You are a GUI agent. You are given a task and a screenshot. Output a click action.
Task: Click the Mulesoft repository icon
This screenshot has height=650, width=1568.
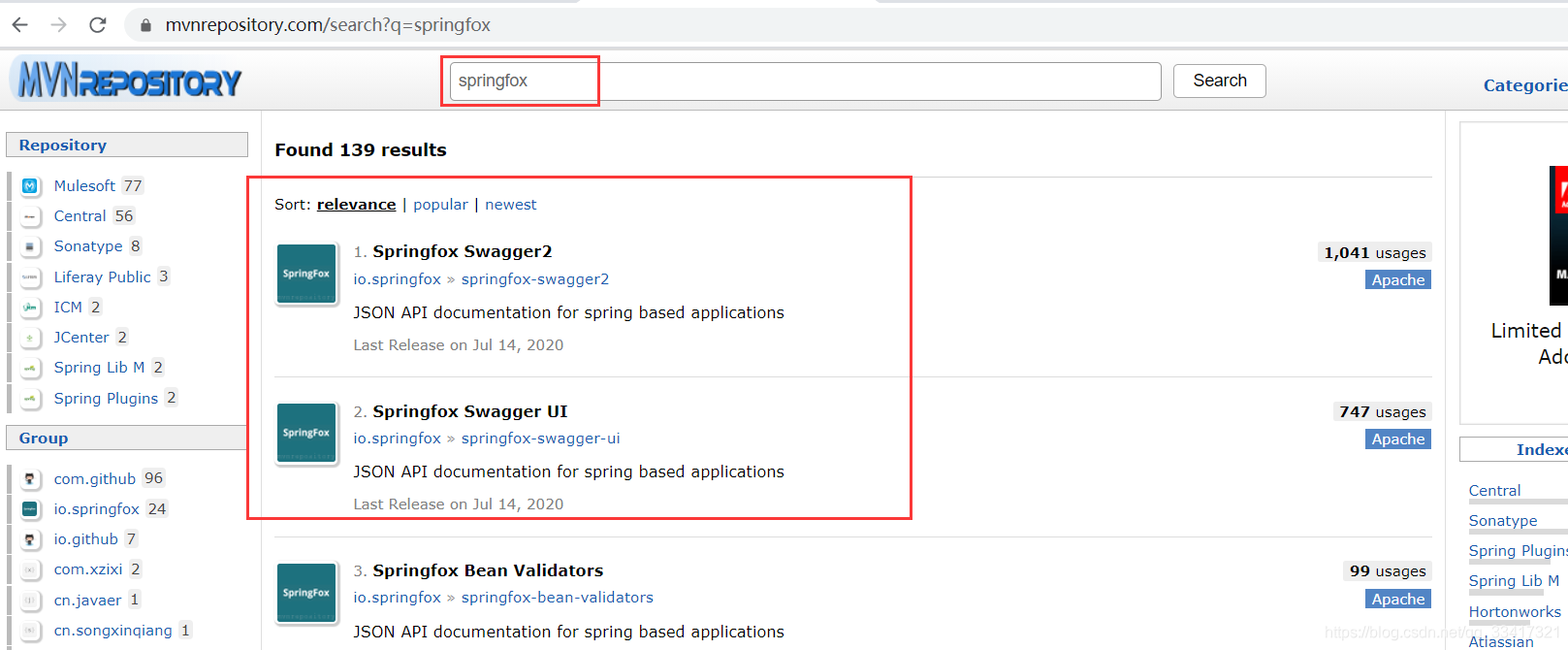(x=30, y=186)
